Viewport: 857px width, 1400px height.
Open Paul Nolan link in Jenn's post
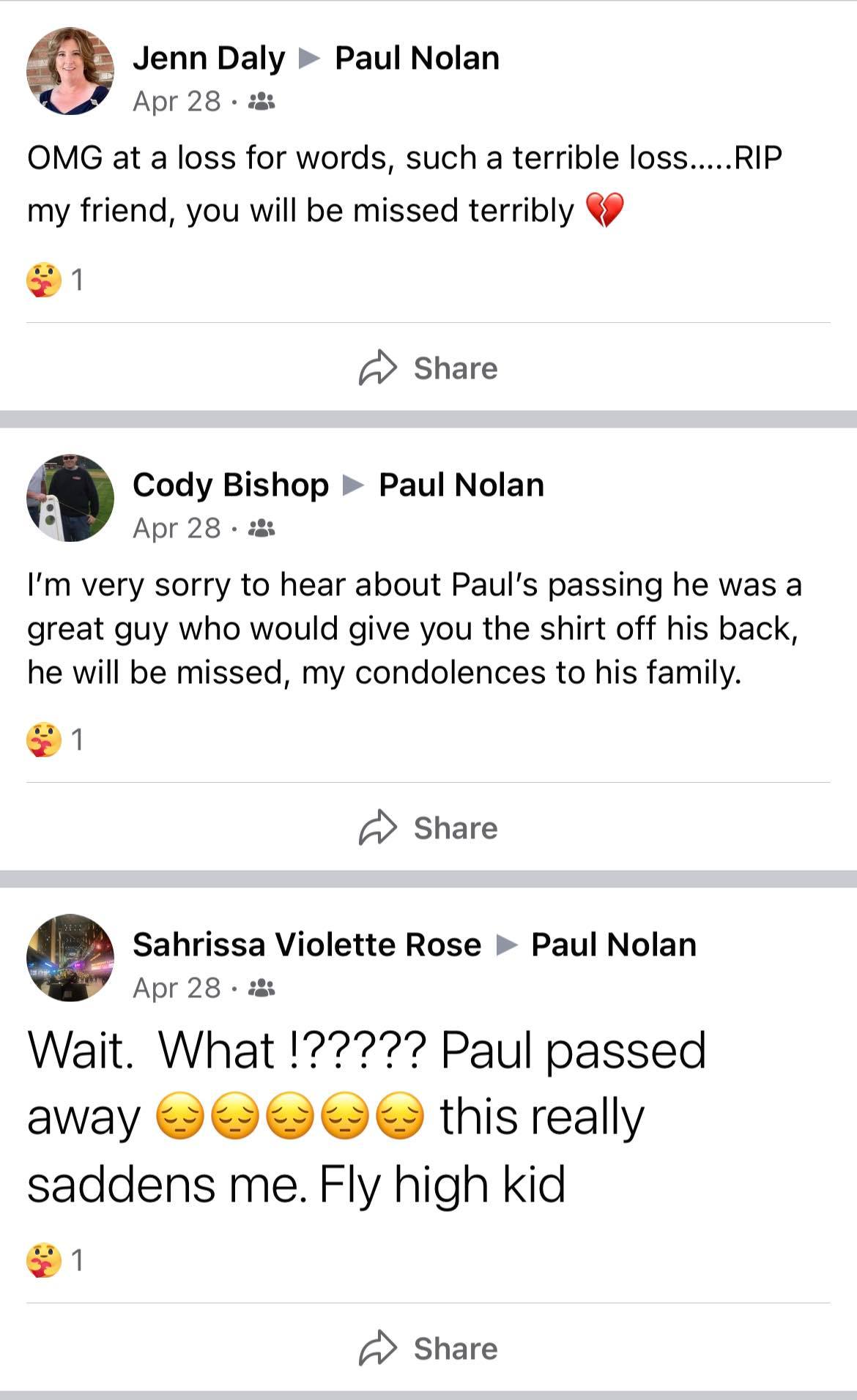417,58
